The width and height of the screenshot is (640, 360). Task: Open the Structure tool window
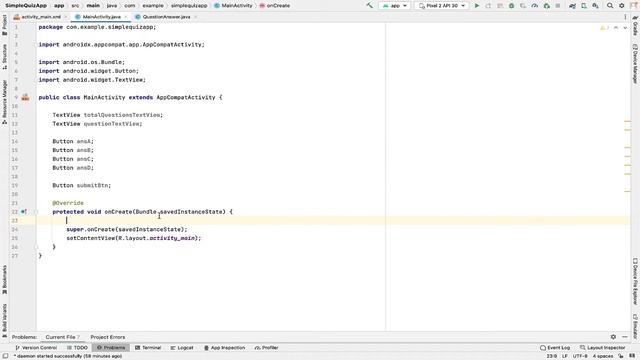4,56
